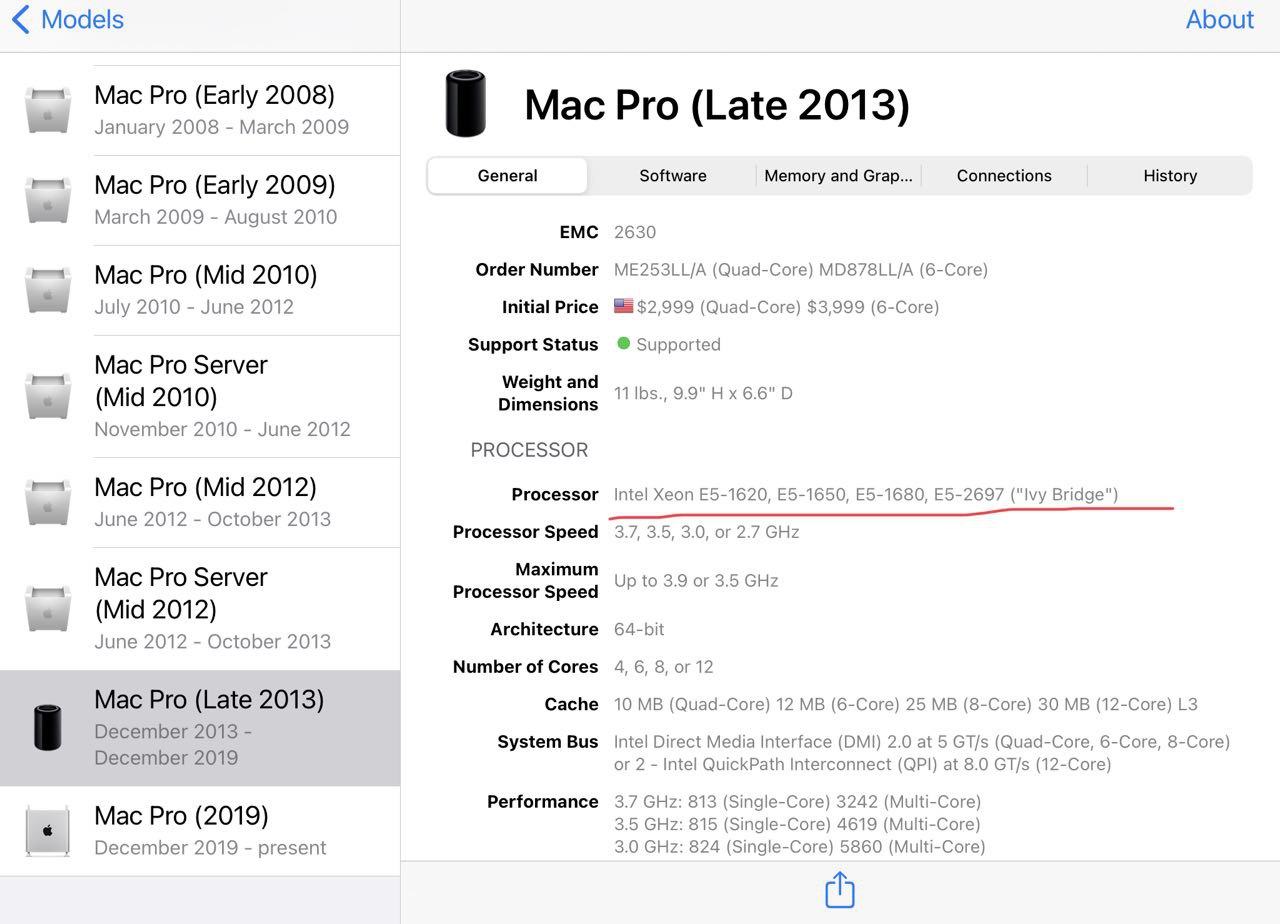This screenshot has width=1280, height=924.
Task: Tap the Up to 3.9 or 3.5 GHz value
Action: [x=696, y=580]
